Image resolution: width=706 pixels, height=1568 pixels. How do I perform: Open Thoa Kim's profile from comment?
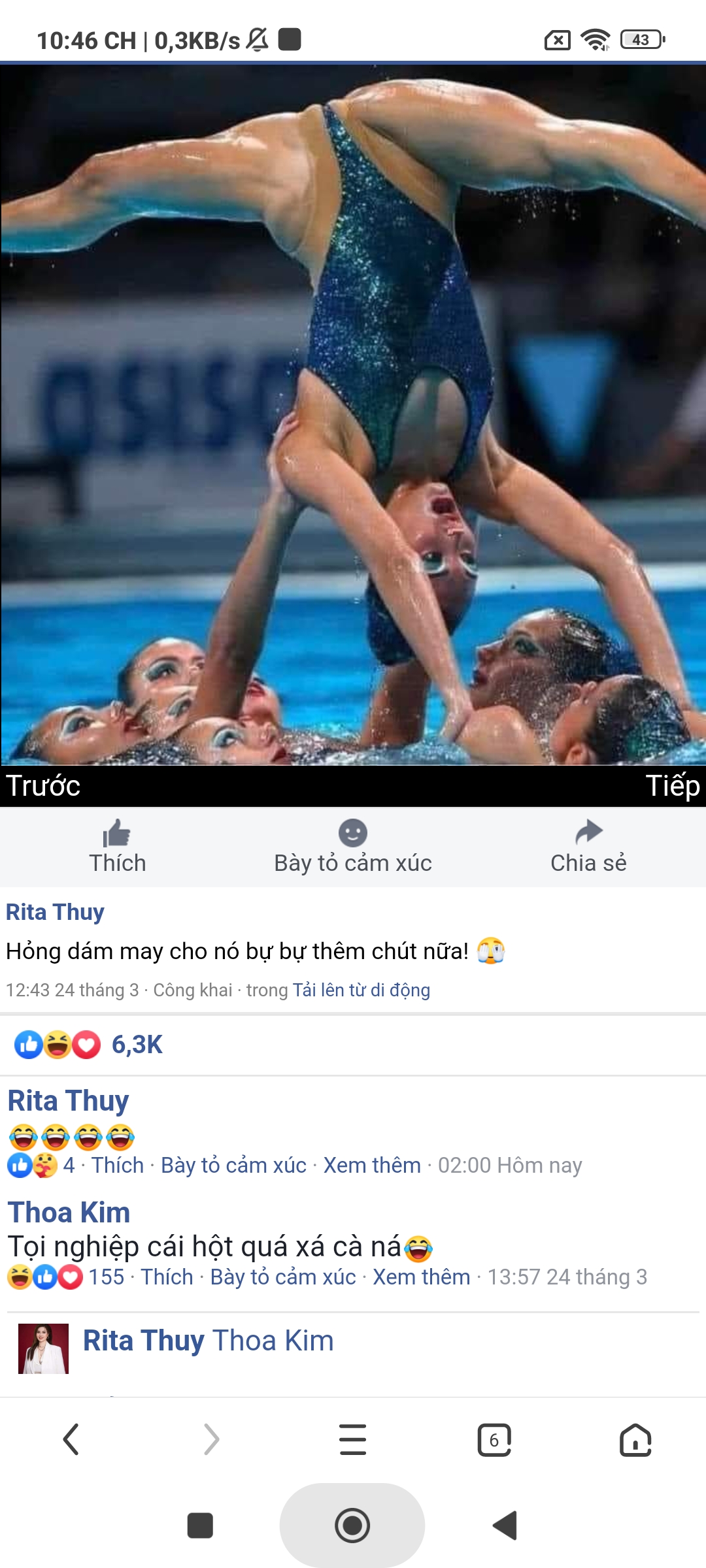point(69,1213)
